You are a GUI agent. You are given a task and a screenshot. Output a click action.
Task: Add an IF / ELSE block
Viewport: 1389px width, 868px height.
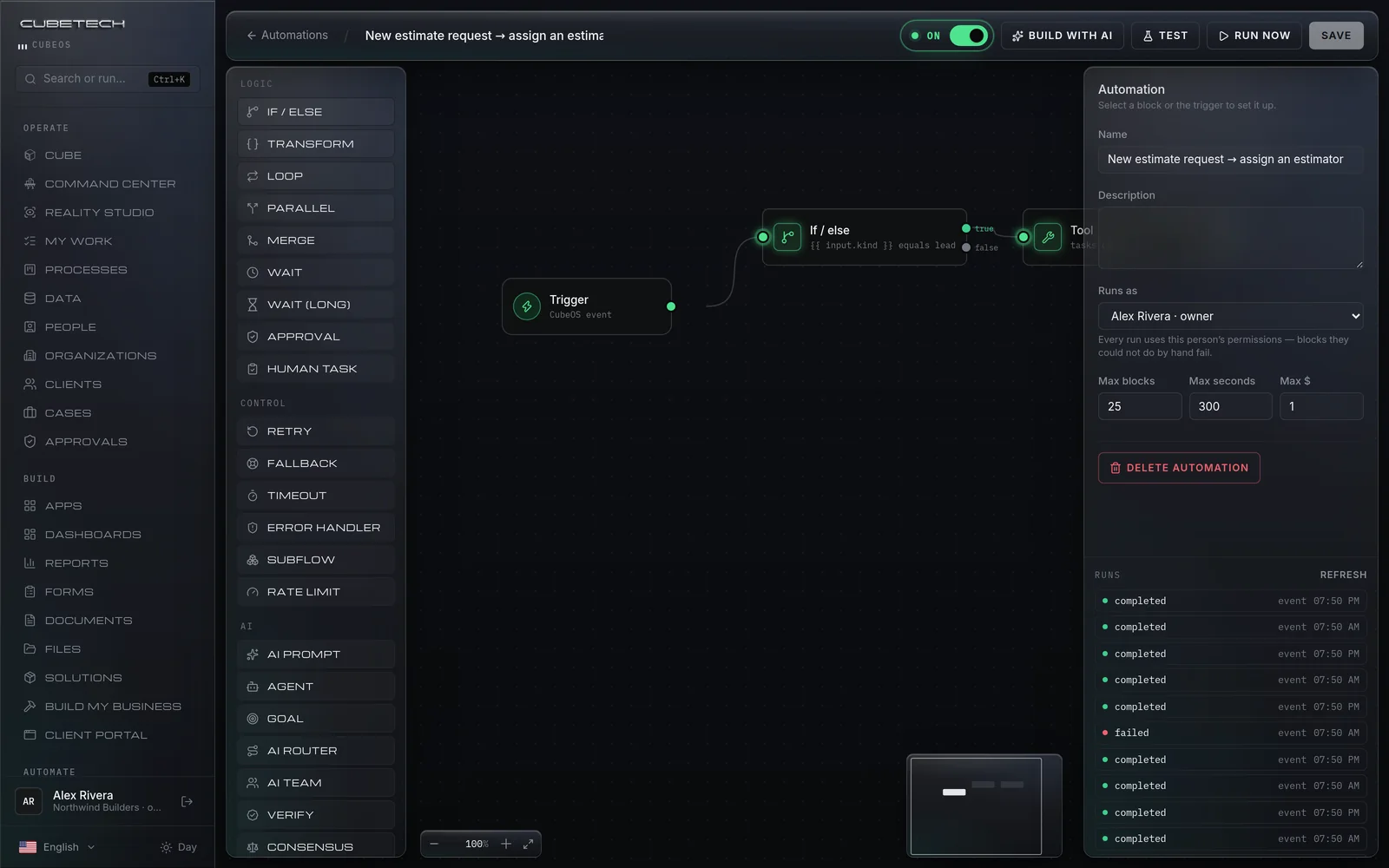tap(316, 112)
